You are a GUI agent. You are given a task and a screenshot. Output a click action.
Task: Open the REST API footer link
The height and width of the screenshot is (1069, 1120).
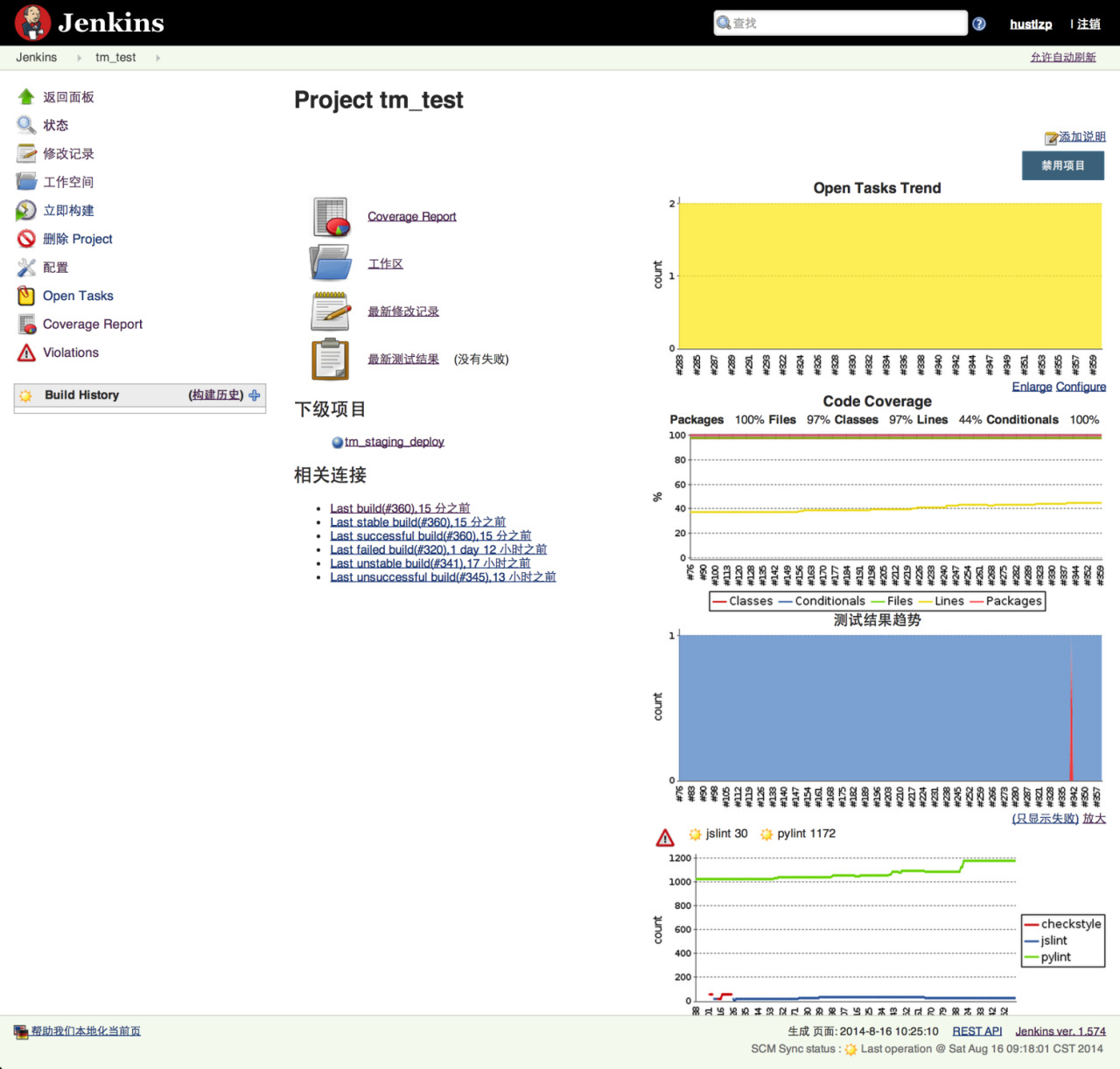pos(976,1032)
